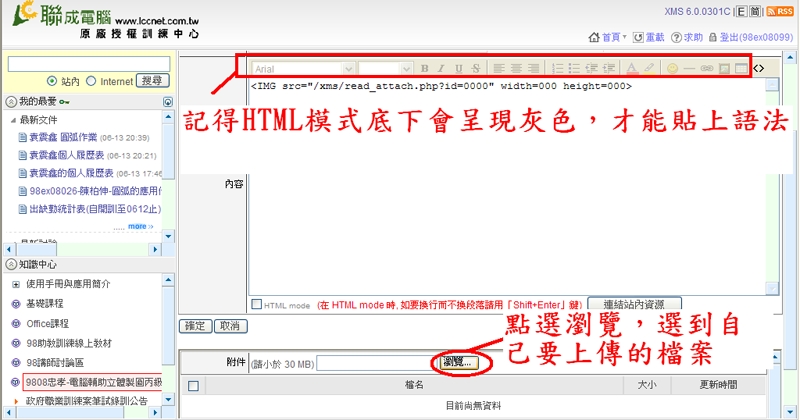Click the Underline formatting icon
The width and height of the screenshot is (800, 420).
(x=459, y=68)
